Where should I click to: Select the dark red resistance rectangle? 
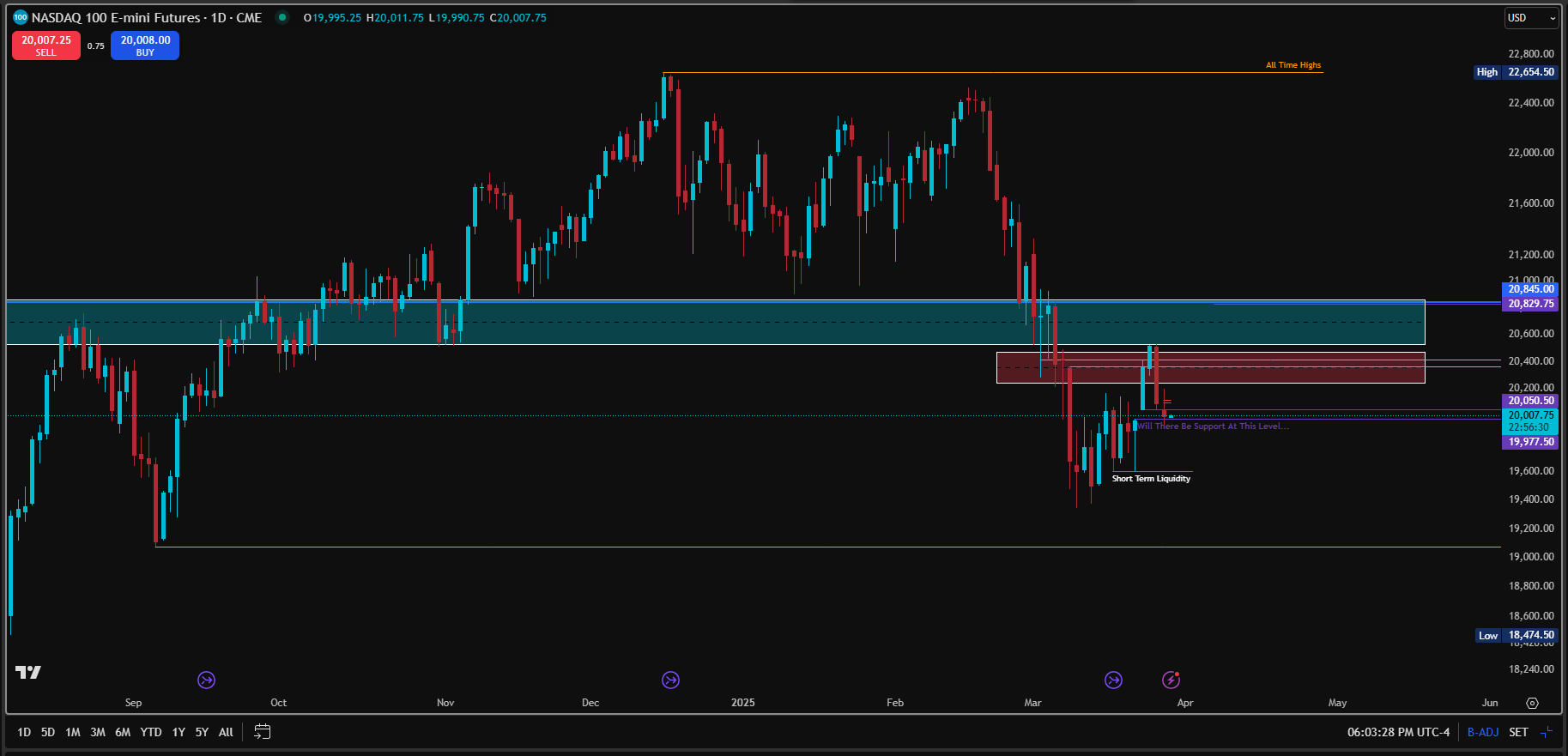click(x=1210, y=368)
